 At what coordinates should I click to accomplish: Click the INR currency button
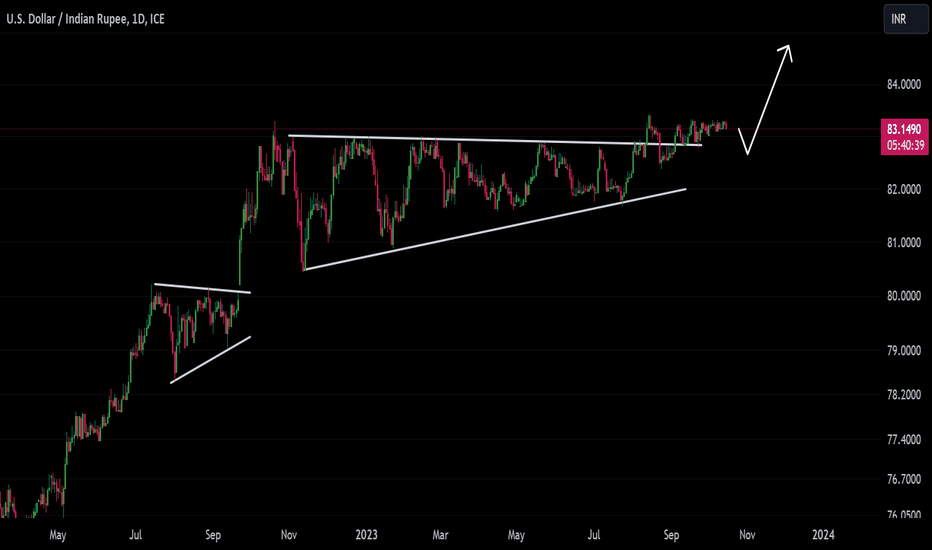[x=905, y=19]
